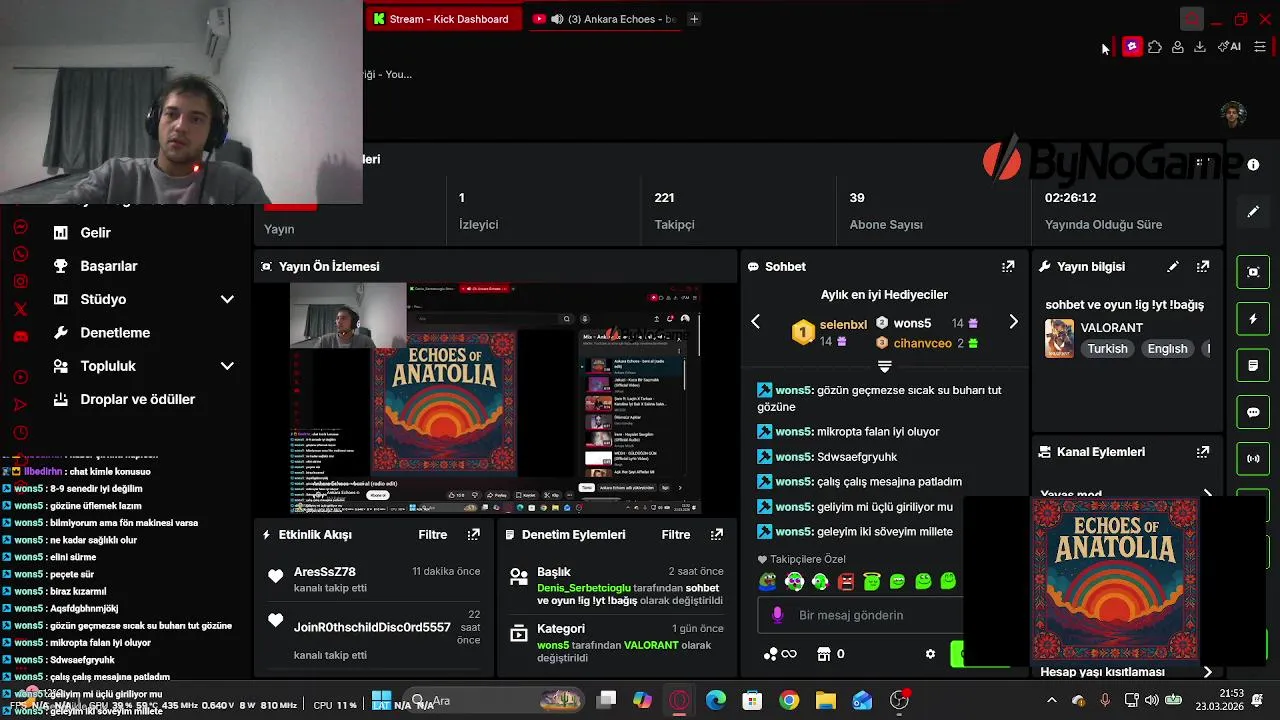Screen dimensions: 1280x720
Task: Click the lightning quick action icon
Action: [x=1253, y=319]
